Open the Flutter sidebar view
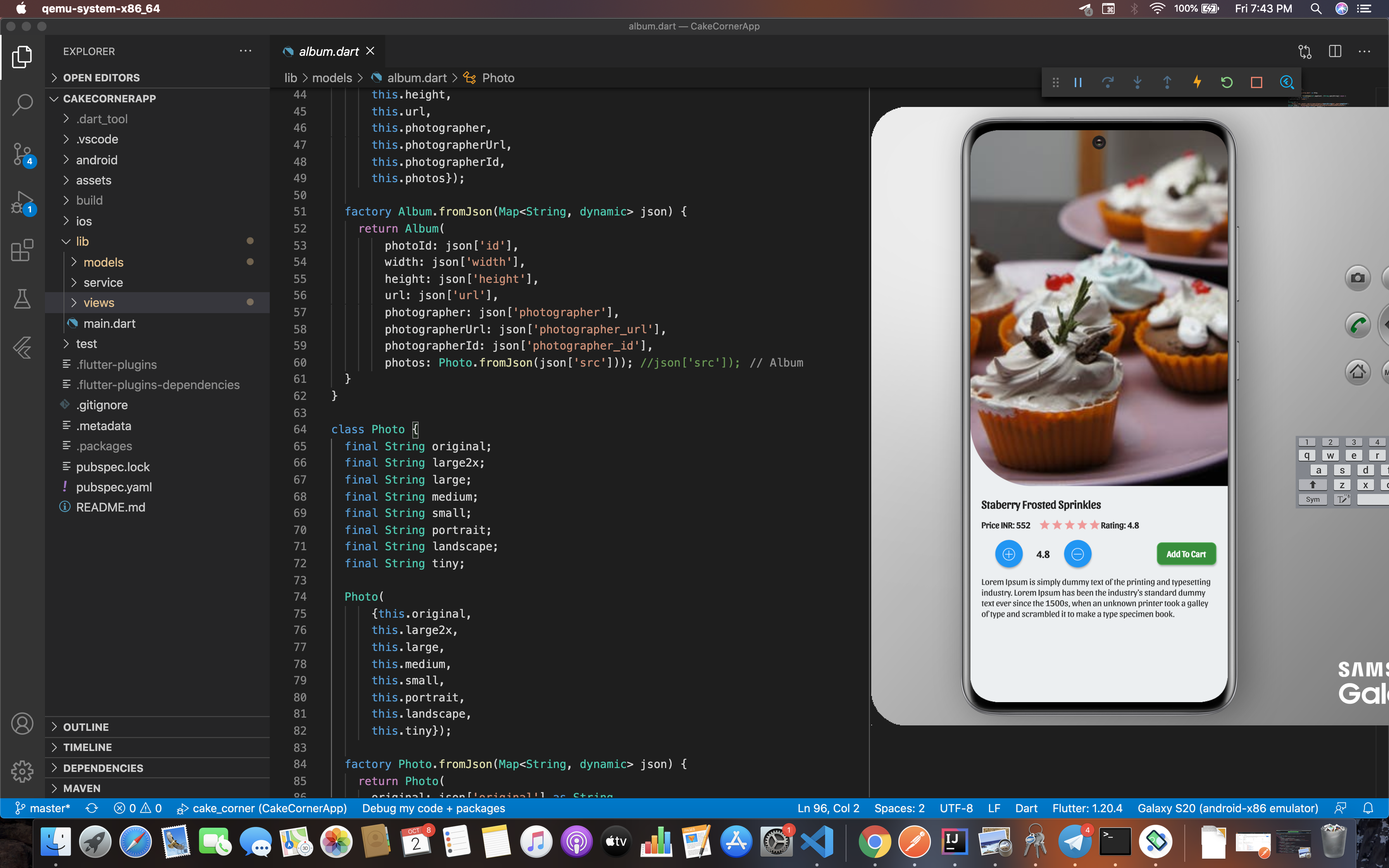This screenshot has height=868, width=1389. [x=22, y=347]
